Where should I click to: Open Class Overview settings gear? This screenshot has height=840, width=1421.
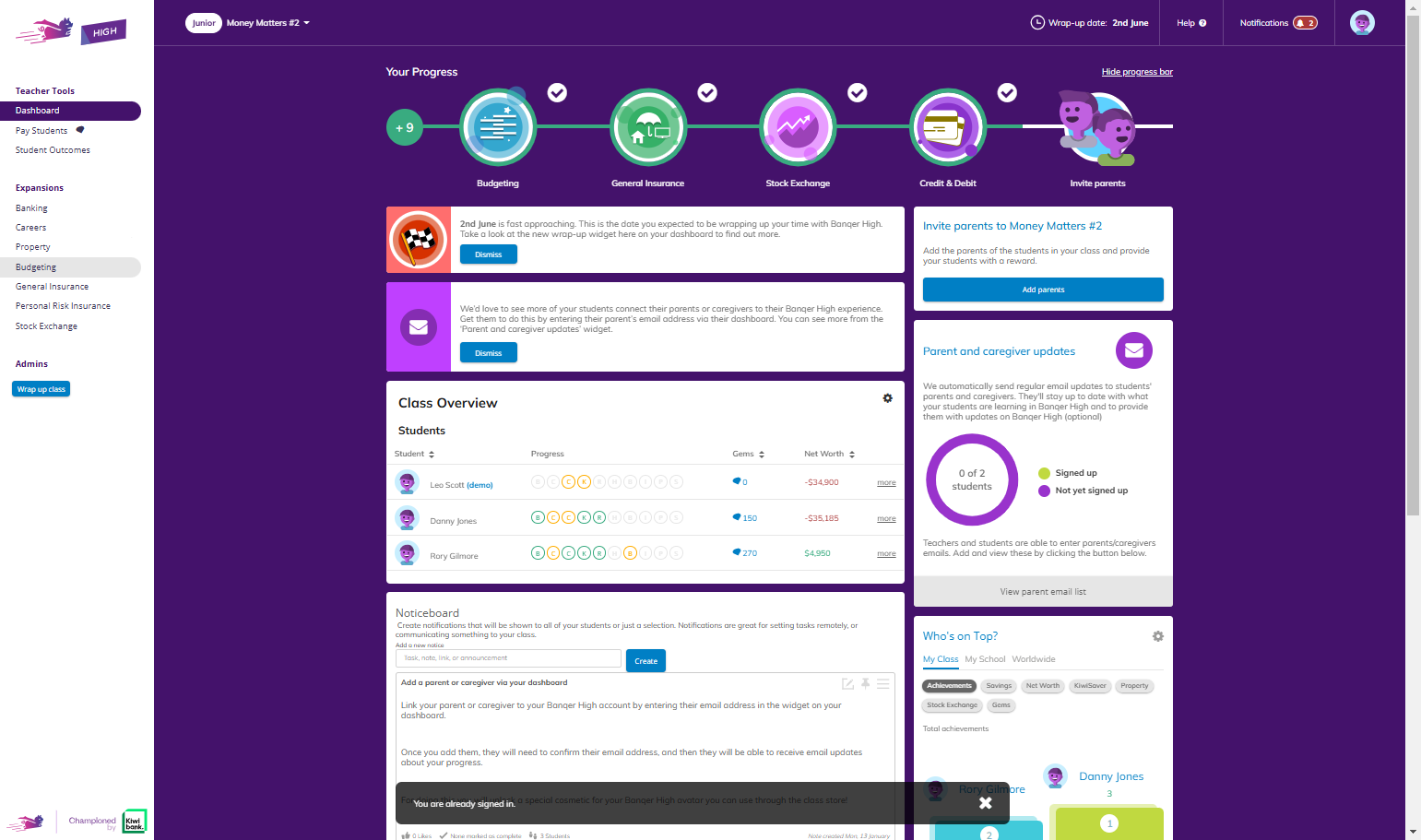click(887, 398)
